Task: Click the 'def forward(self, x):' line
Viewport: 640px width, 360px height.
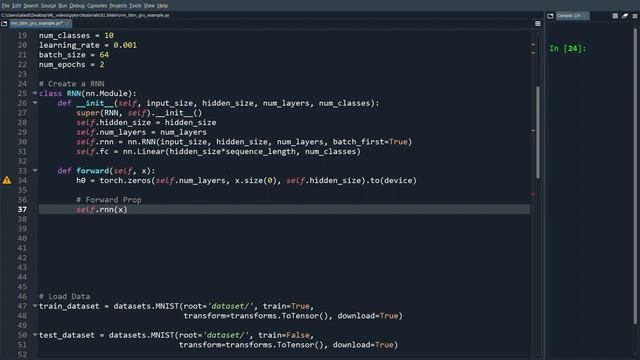Action: point(106,171)
